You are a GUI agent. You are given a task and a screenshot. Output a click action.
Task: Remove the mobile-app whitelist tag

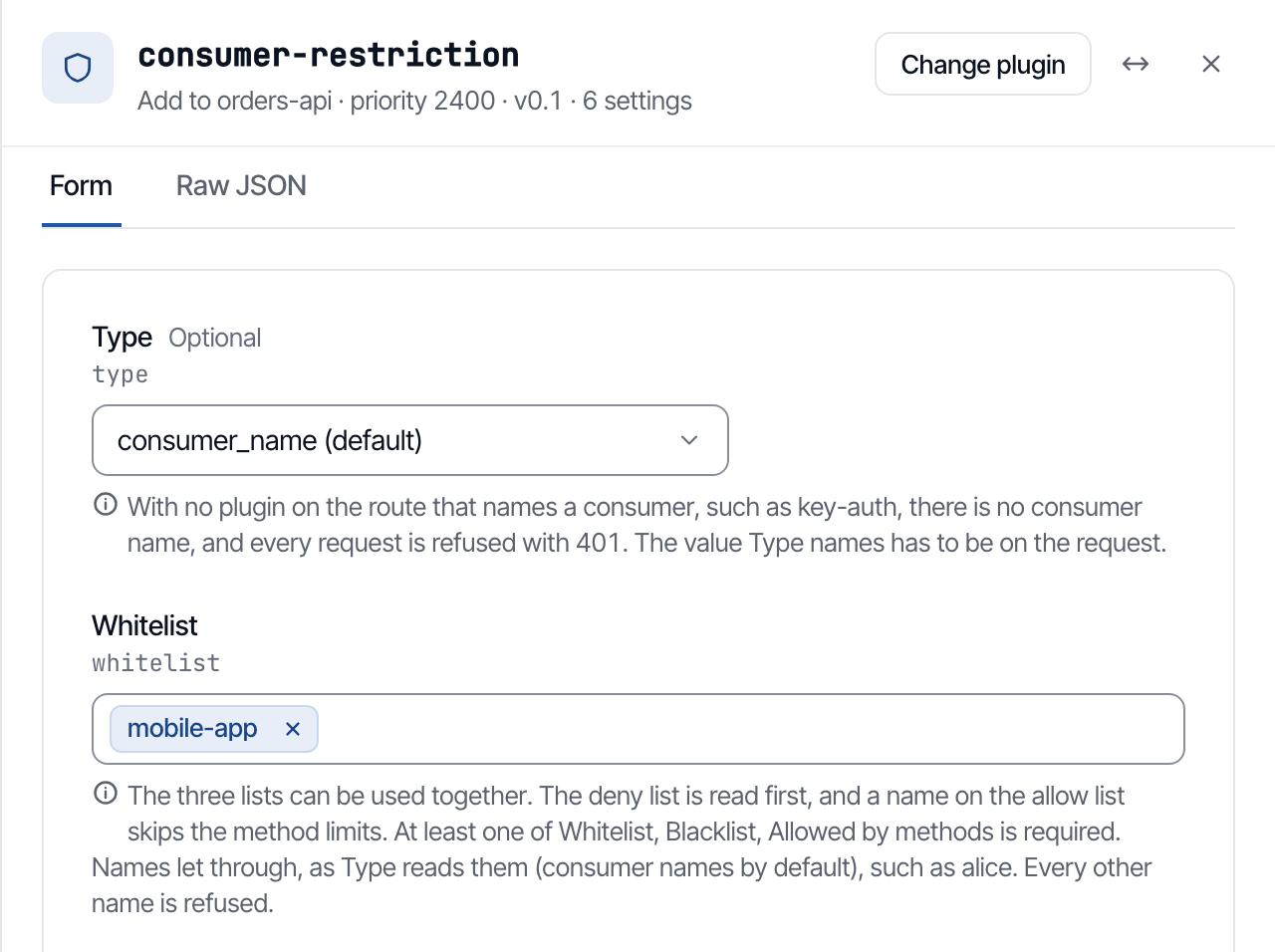coord(293,729)
